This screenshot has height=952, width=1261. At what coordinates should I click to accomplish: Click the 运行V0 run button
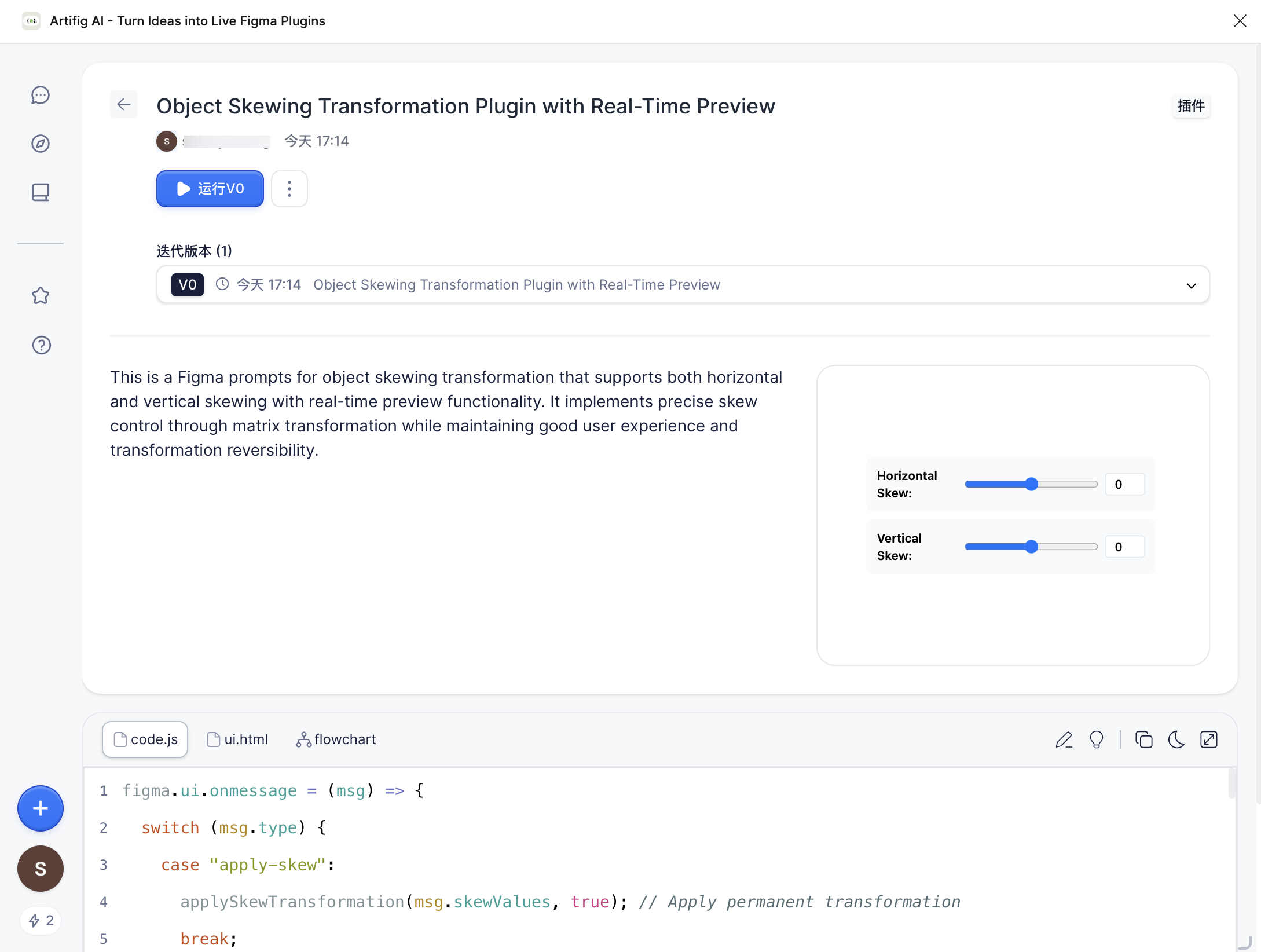pyautogui.click(x=210, y=189)
